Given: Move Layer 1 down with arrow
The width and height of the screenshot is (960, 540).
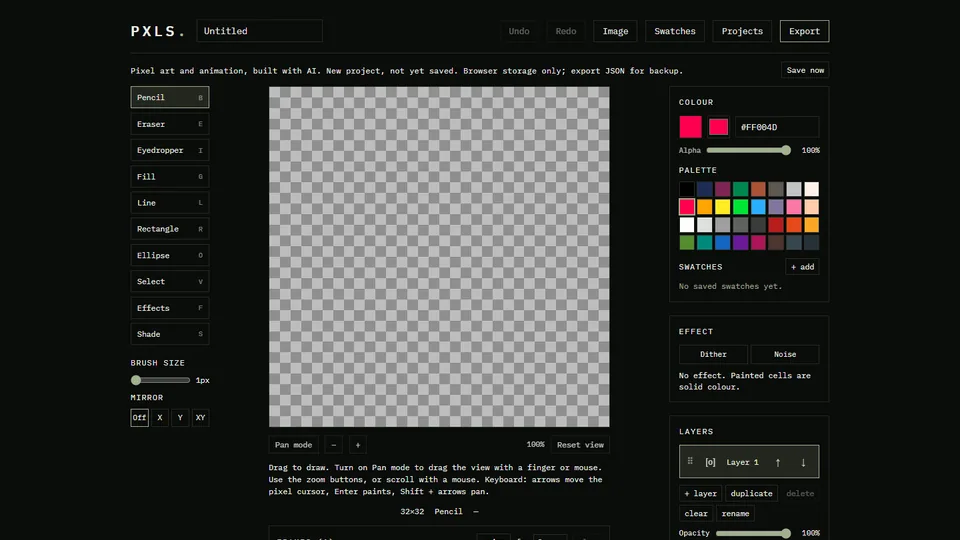Looking at the screenshot, I should click(803, 462).
